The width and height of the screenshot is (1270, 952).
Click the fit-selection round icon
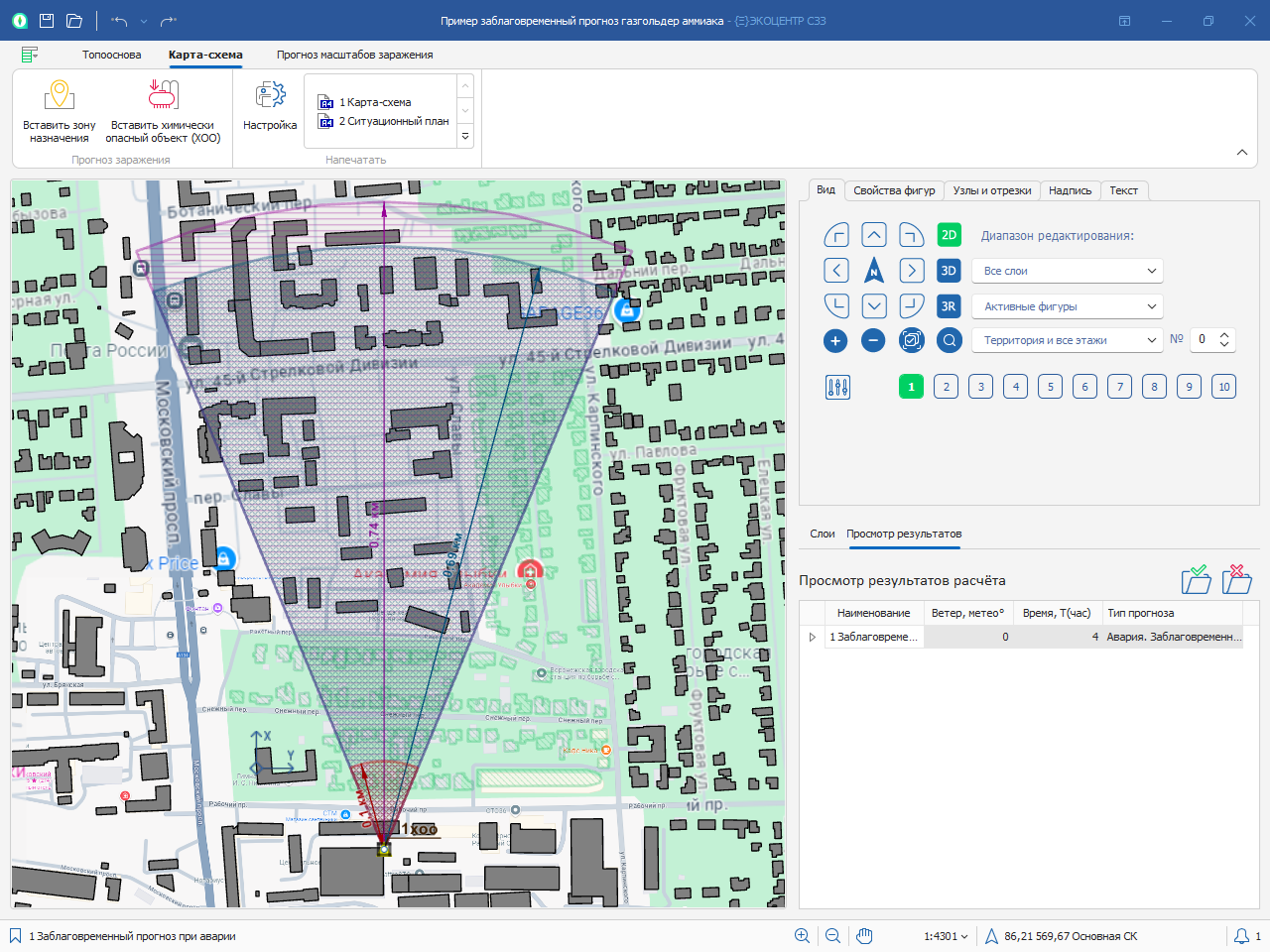tap(911, 340)
